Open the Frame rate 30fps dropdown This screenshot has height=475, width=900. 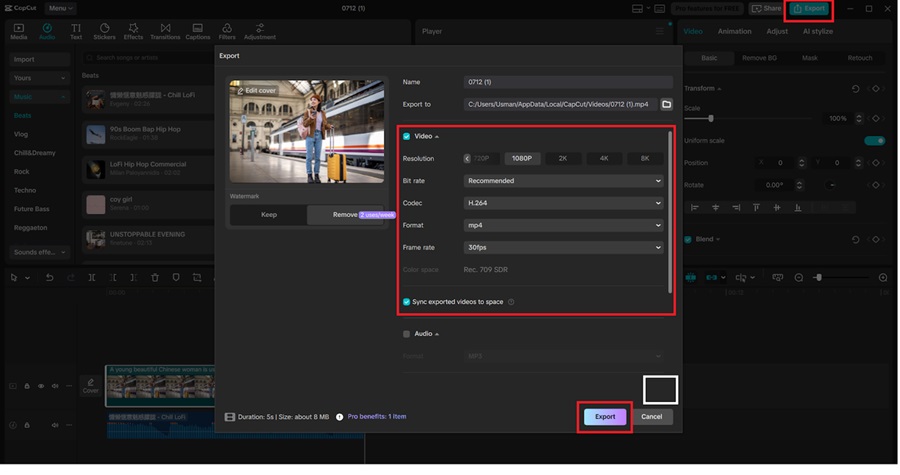pyautogui.click(x=564, y=248)
